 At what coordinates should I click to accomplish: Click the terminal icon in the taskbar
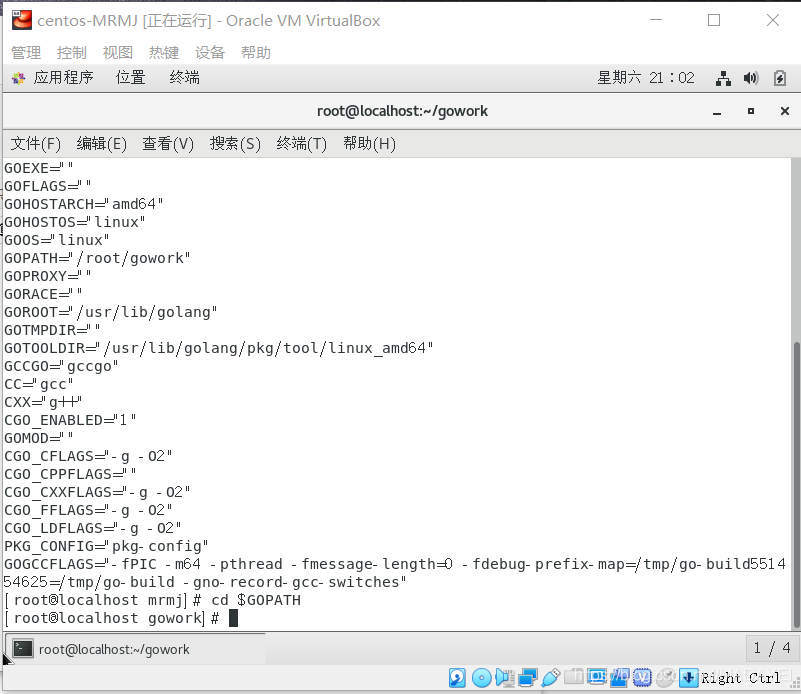coord(23,649)
